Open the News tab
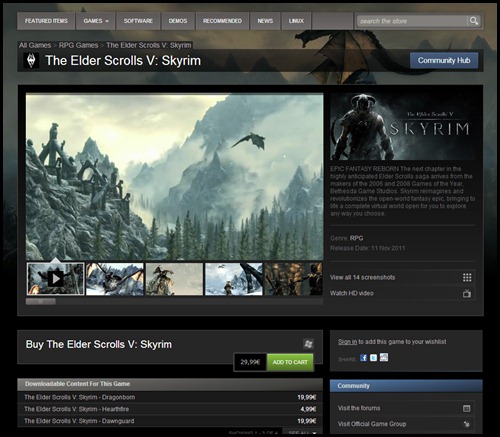This screenshot has height=437, width=500. click(x=265, y=21)
